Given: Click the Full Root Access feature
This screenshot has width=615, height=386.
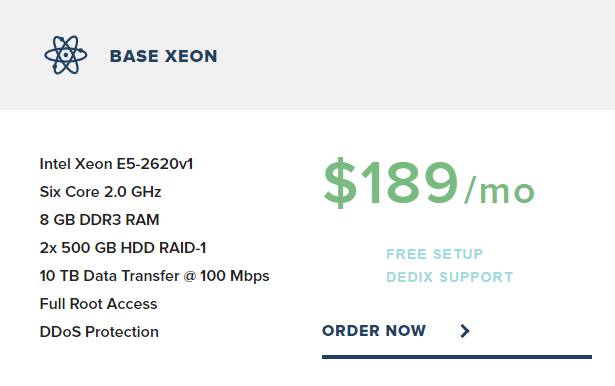Looking at the screenshot, I should pyautogui.click(x=98, y=304).
